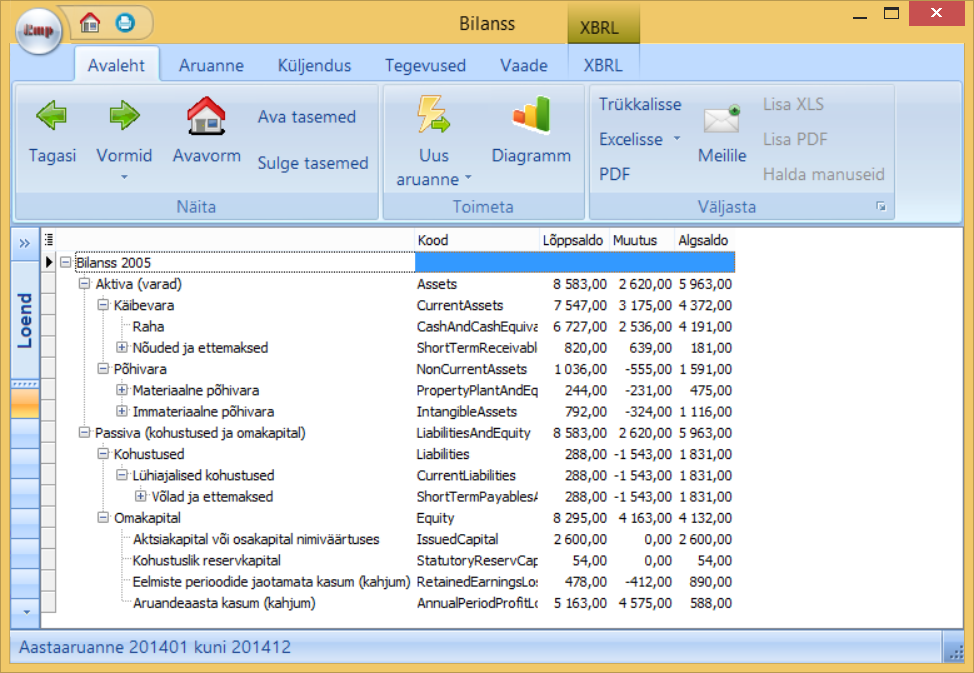This screenshot has width=974, height=673.
Task: Expand the Loend side panel chevron
Action: coord(24,243)
